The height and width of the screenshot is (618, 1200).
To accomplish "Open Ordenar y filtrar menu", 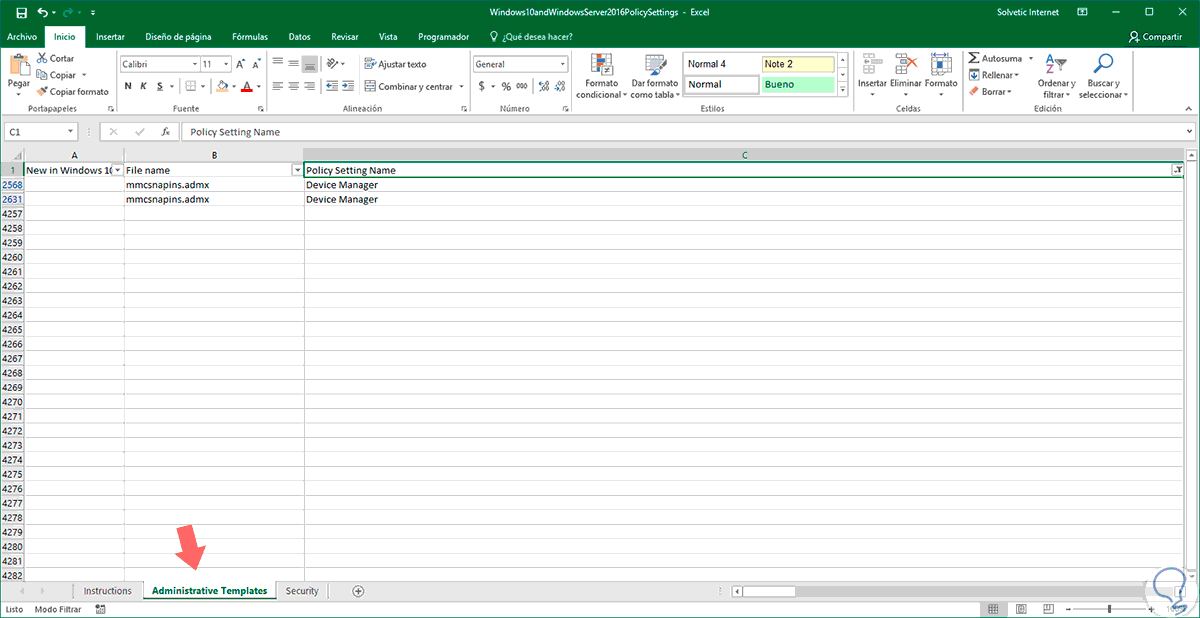I will pyautogui.click(x=1056, y=76).
